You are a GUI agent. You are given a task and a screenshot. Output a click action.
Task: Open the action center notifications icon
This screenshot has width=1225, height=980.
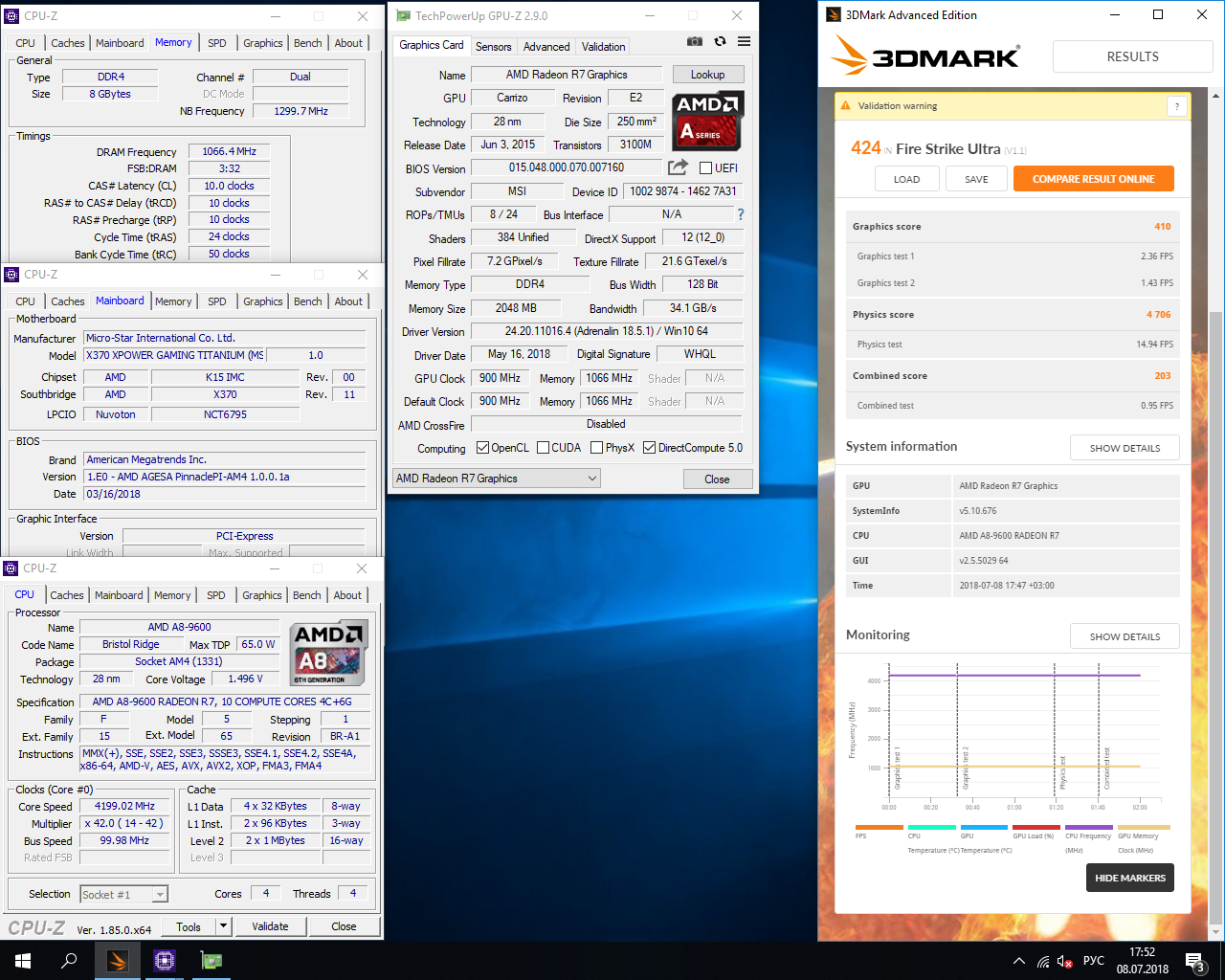tap(1193, 961)
